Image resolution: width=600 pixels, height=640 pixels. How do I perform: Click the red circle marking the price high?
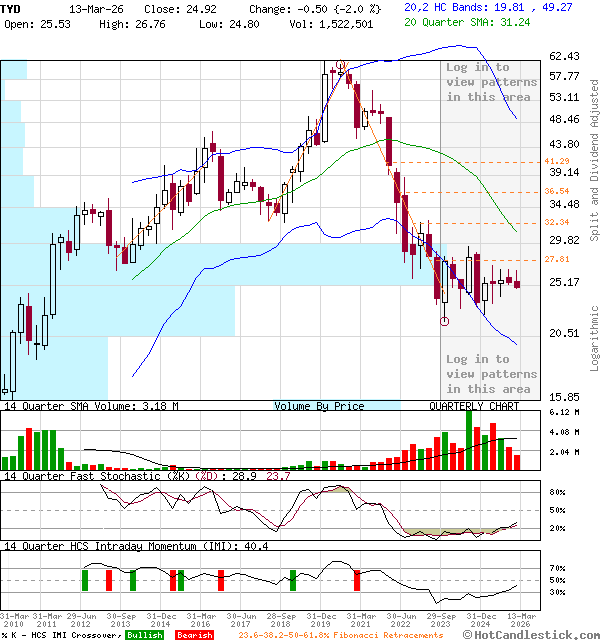[x=341, y=67]
